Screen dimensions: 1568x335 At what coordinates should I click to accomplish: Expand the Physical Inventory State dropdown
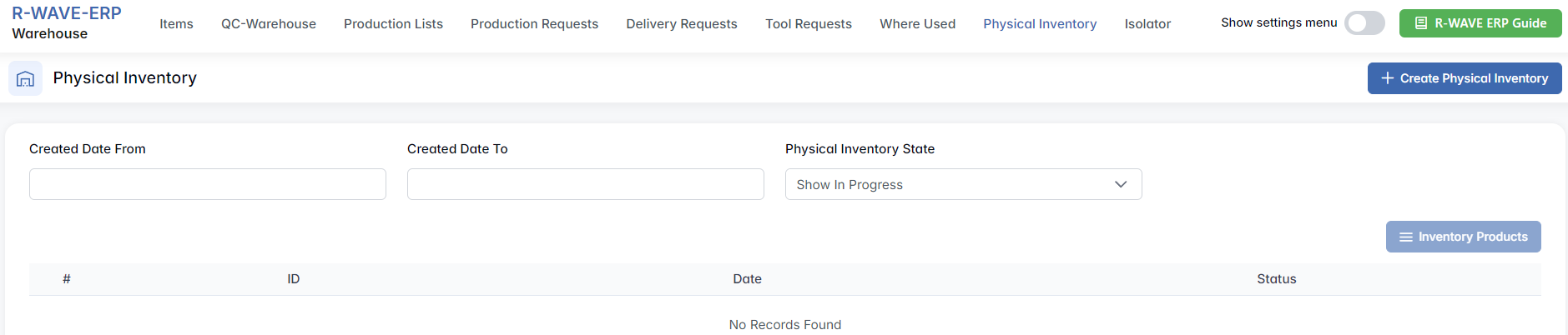963,184
